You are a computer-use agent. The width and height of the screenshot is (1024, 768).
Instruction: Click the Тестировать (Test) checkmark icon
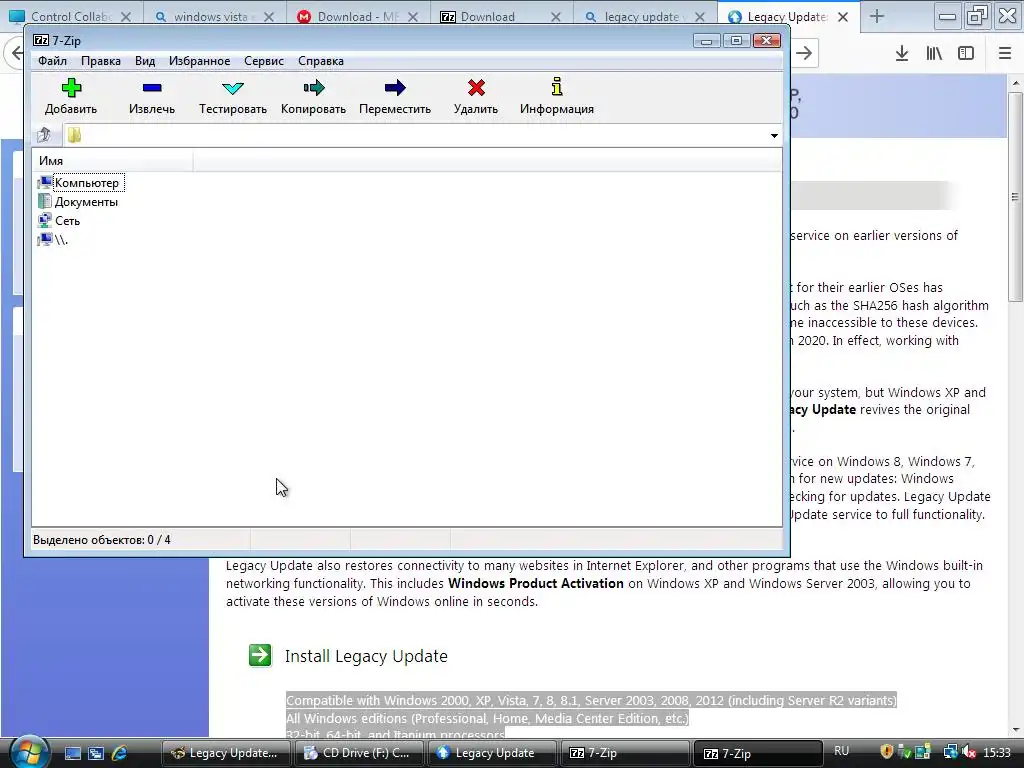click(232, 88)
